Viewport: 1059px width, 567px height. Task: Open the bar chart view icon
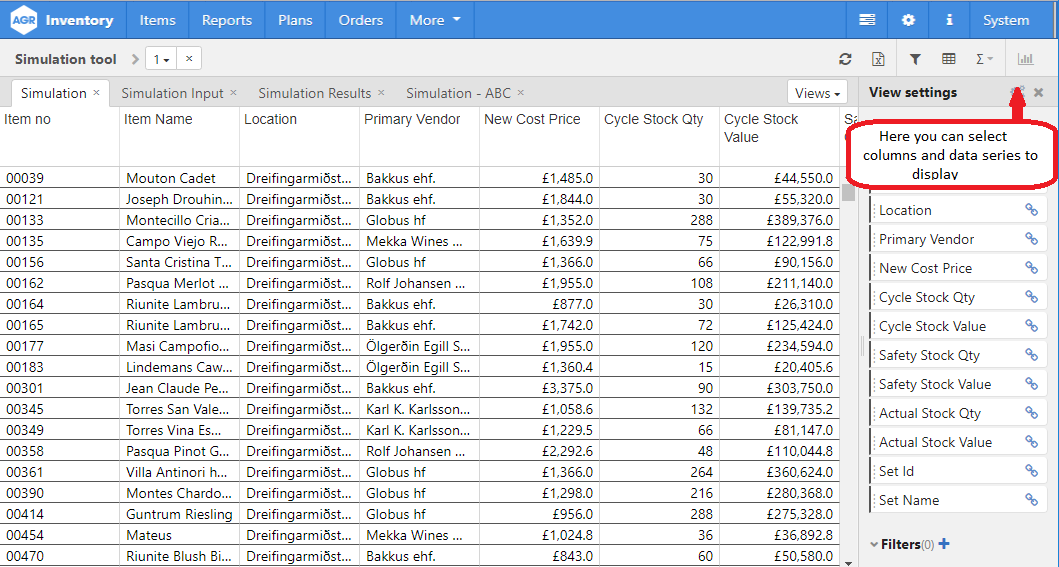tap(1025, 59)
